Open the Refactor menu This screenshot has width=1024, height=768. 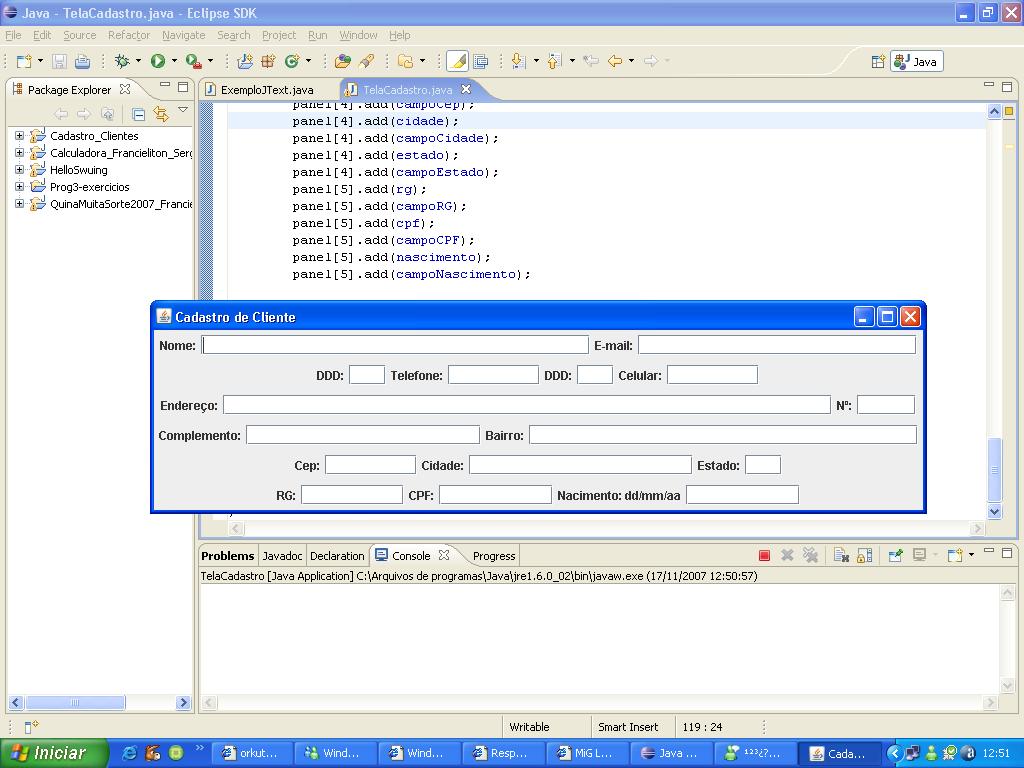[x=128, y=35]
